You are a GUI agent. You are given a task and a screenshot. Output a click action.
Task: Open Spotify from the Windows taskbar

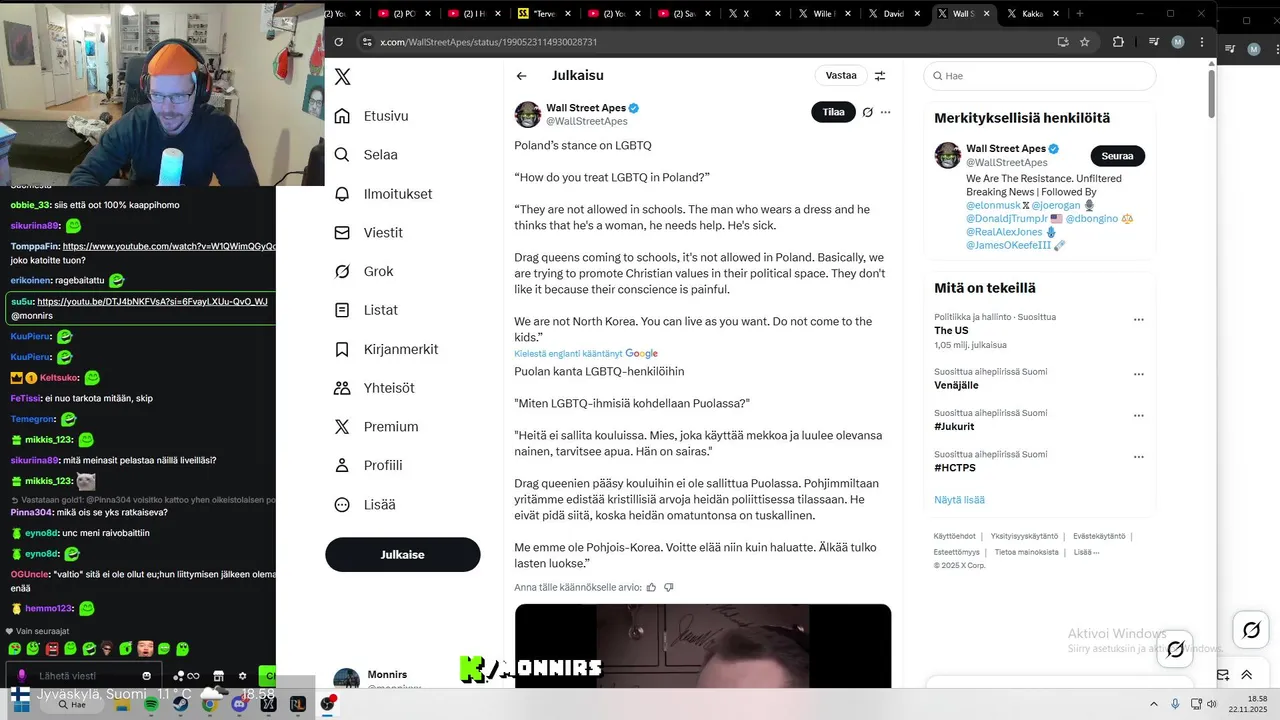(x=151, y=704)
